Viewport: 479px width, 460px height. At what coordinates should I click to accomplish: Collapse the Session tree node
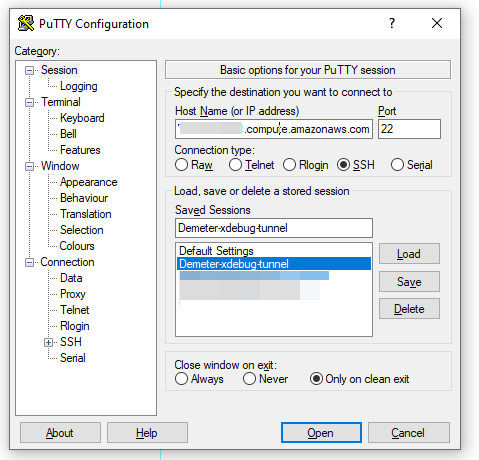point(29,70)
